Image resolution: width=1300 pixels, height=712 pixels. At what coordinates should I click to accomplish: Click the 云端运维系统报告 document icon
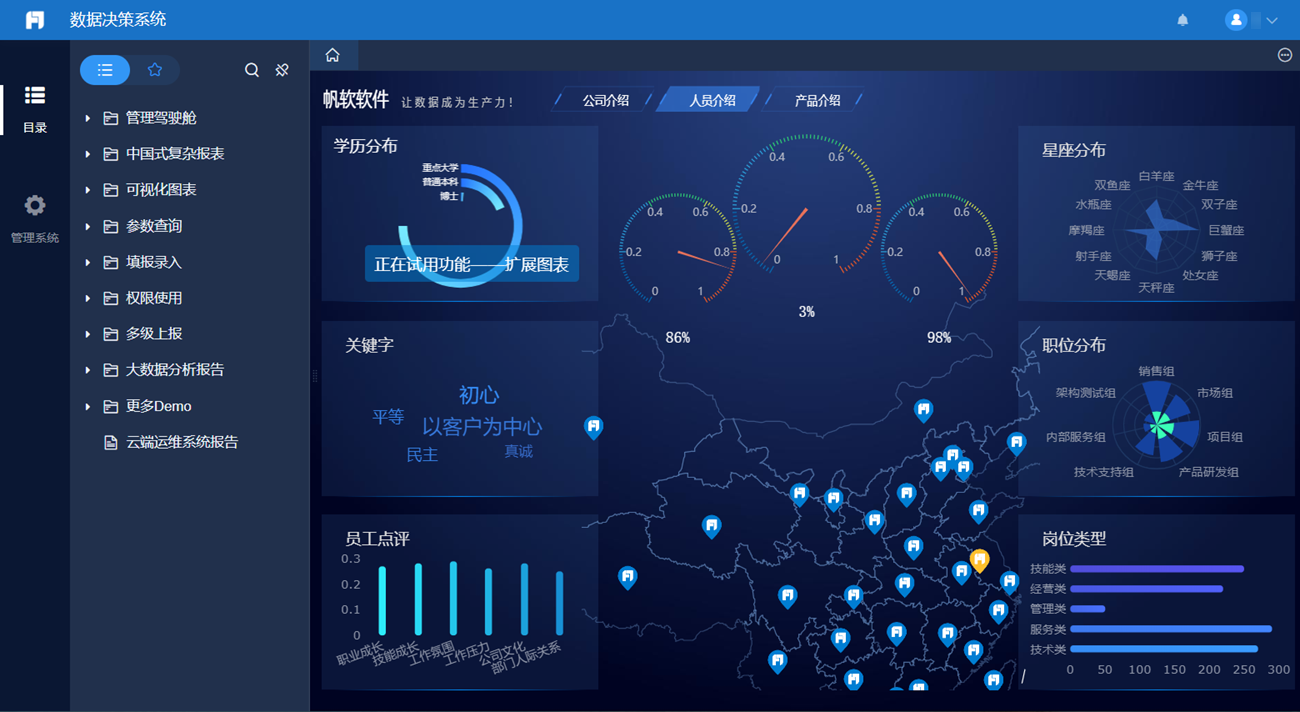[111, 442]
